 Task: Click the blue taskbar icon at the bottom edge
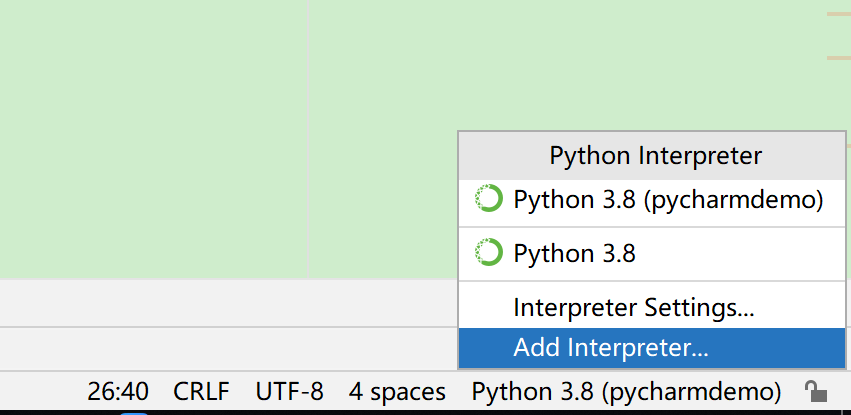click(x=134, y=413)
